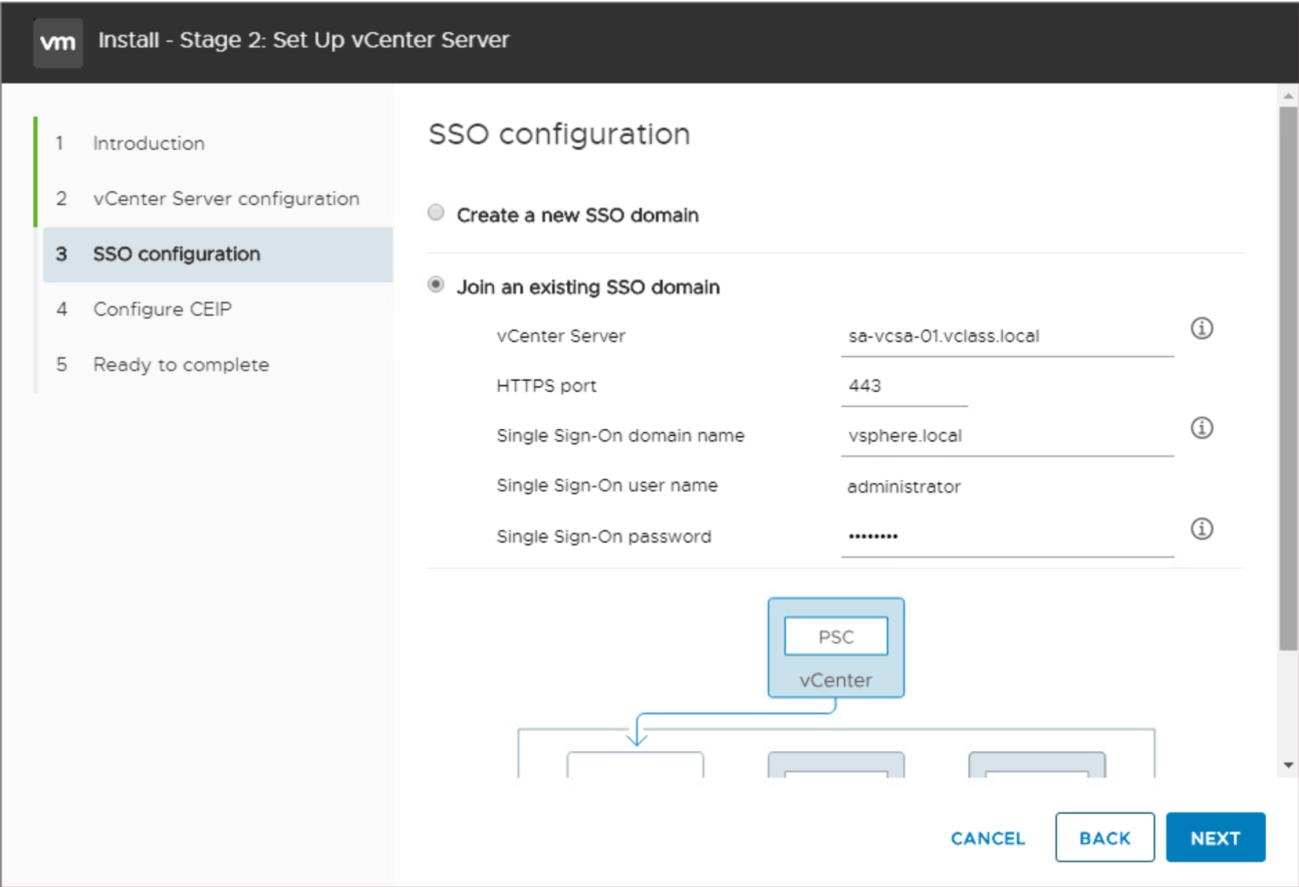Click the CANCEL button
The height and width of the screenshot is (887, 1299).
point(988,838)
